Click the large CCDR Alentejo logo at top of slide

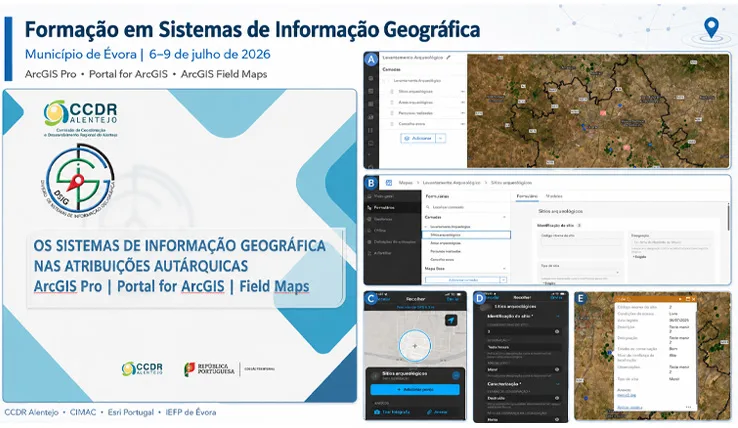80,118
